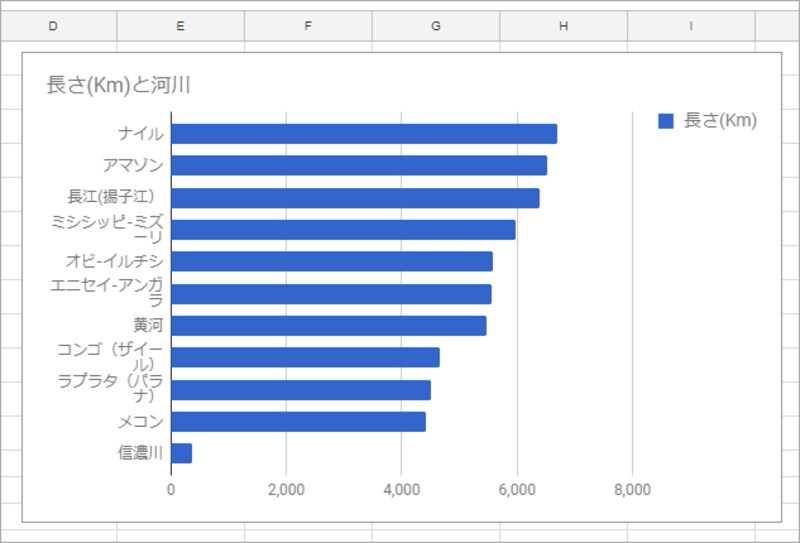Select column header I
Viewport: 800px width, 543px height.
[691, 26]
